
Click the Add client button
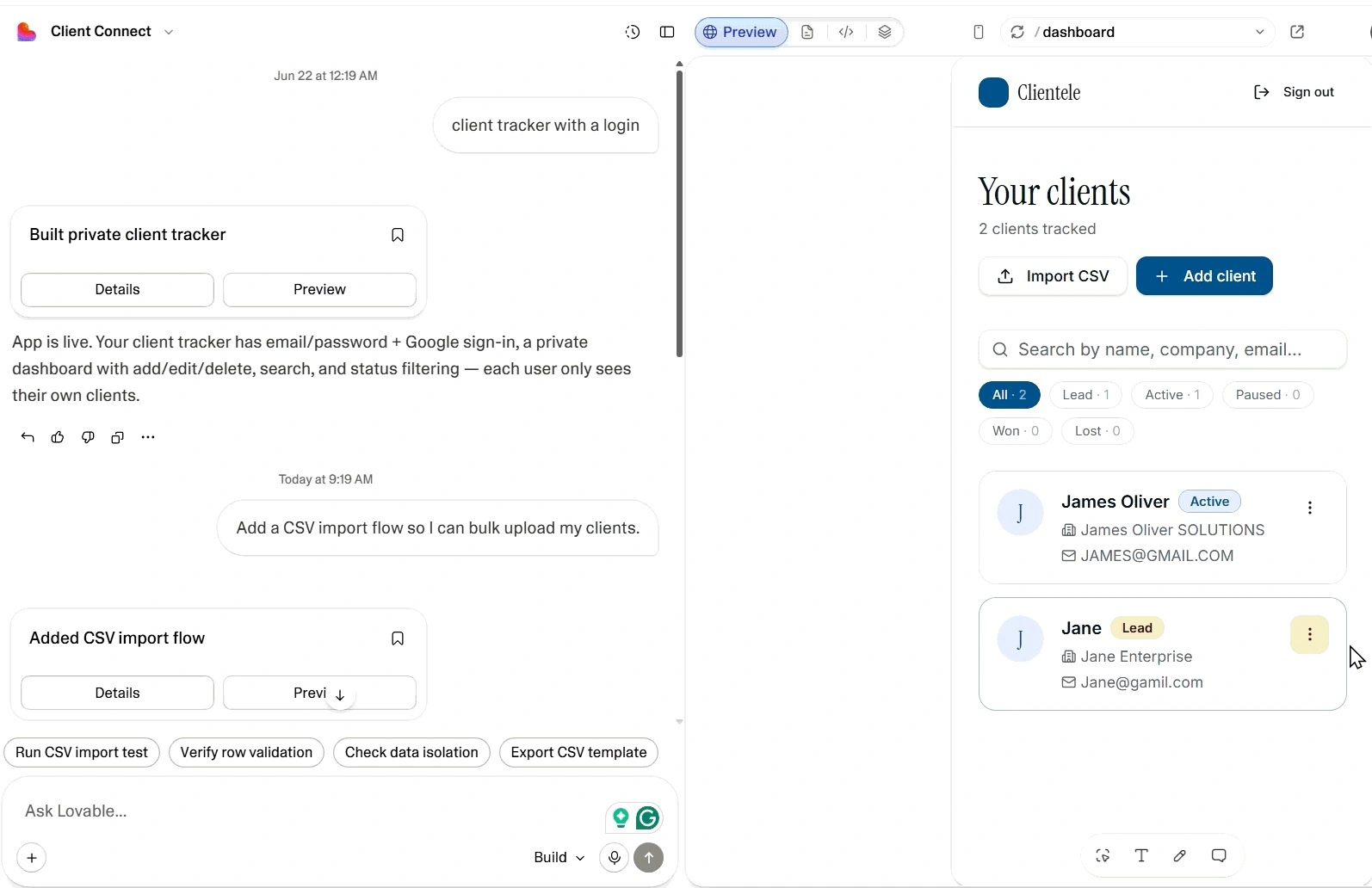click(x=1204, y=276)
